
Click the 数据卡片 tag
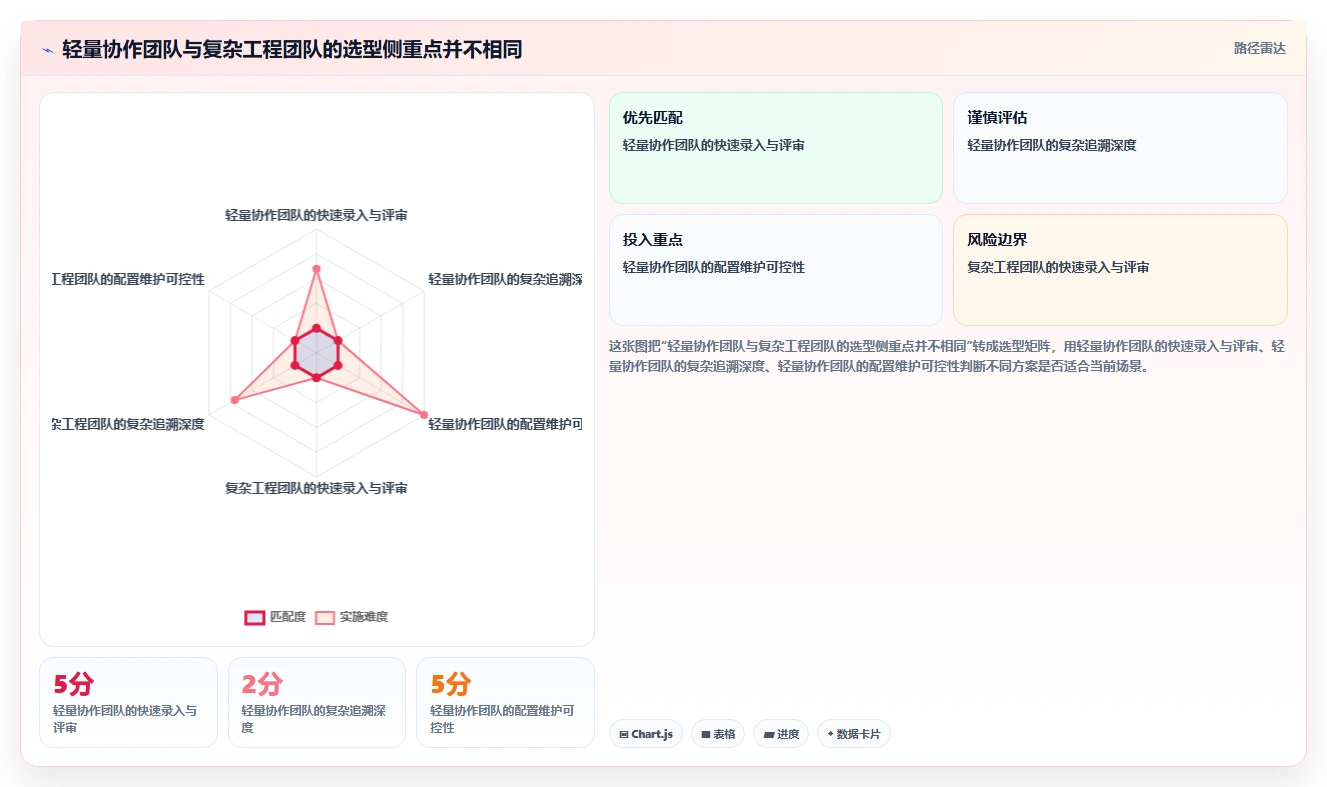pyautogui.click(x=854, y=734)
